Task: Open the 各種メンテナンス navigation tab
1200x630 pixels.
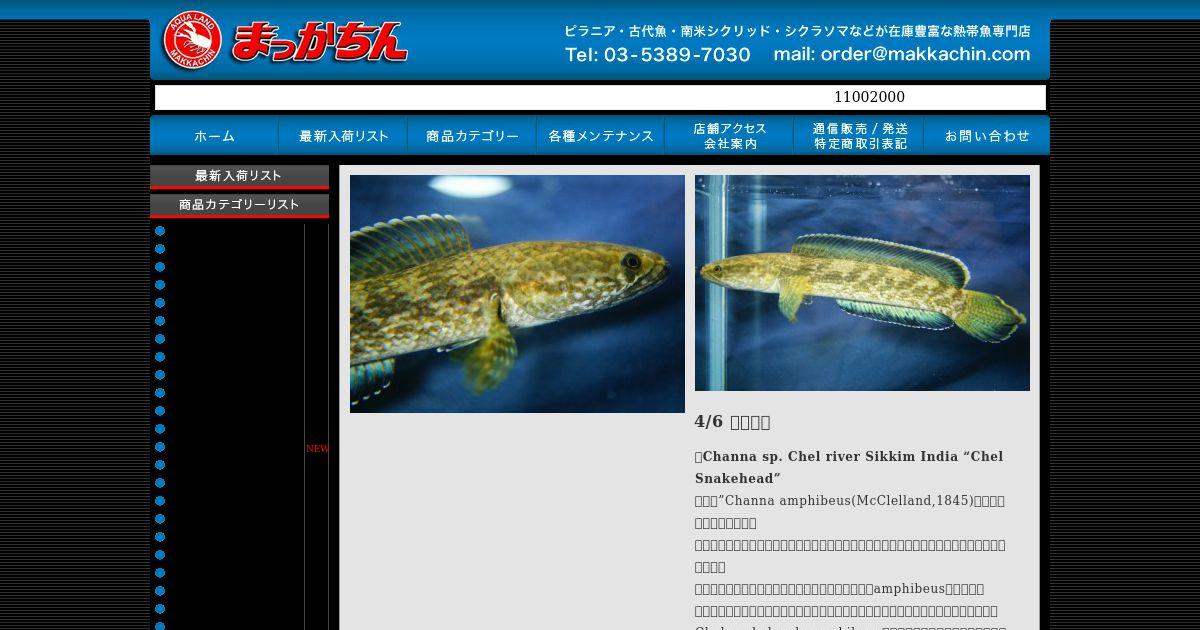Action: [600, 136]
